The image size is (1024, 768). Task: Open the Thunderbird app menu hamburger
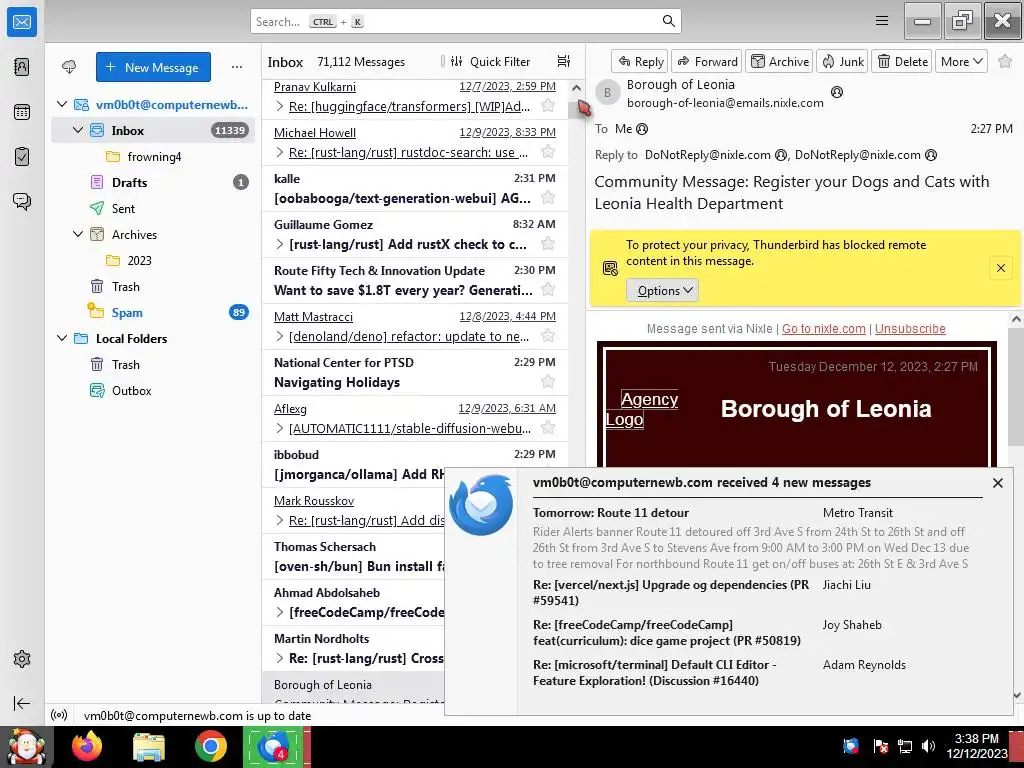click(x=882, y=21)
